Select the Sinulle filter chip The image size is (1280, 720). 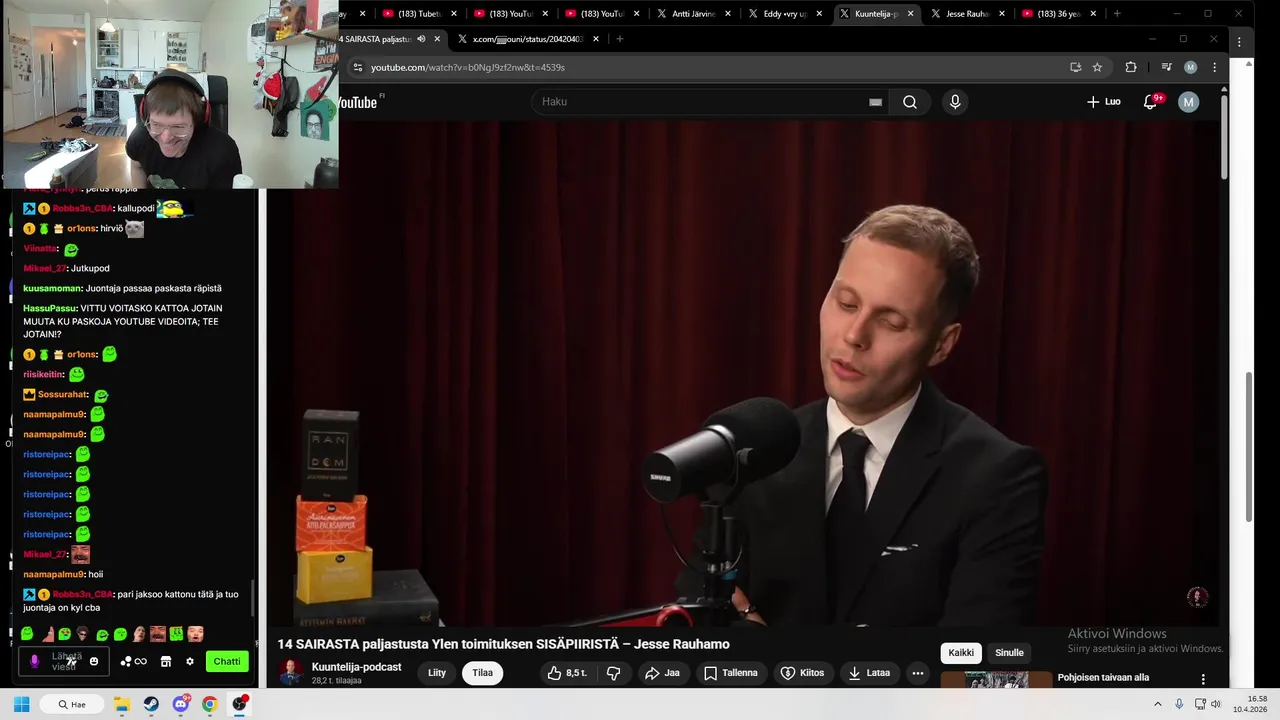1009,653
